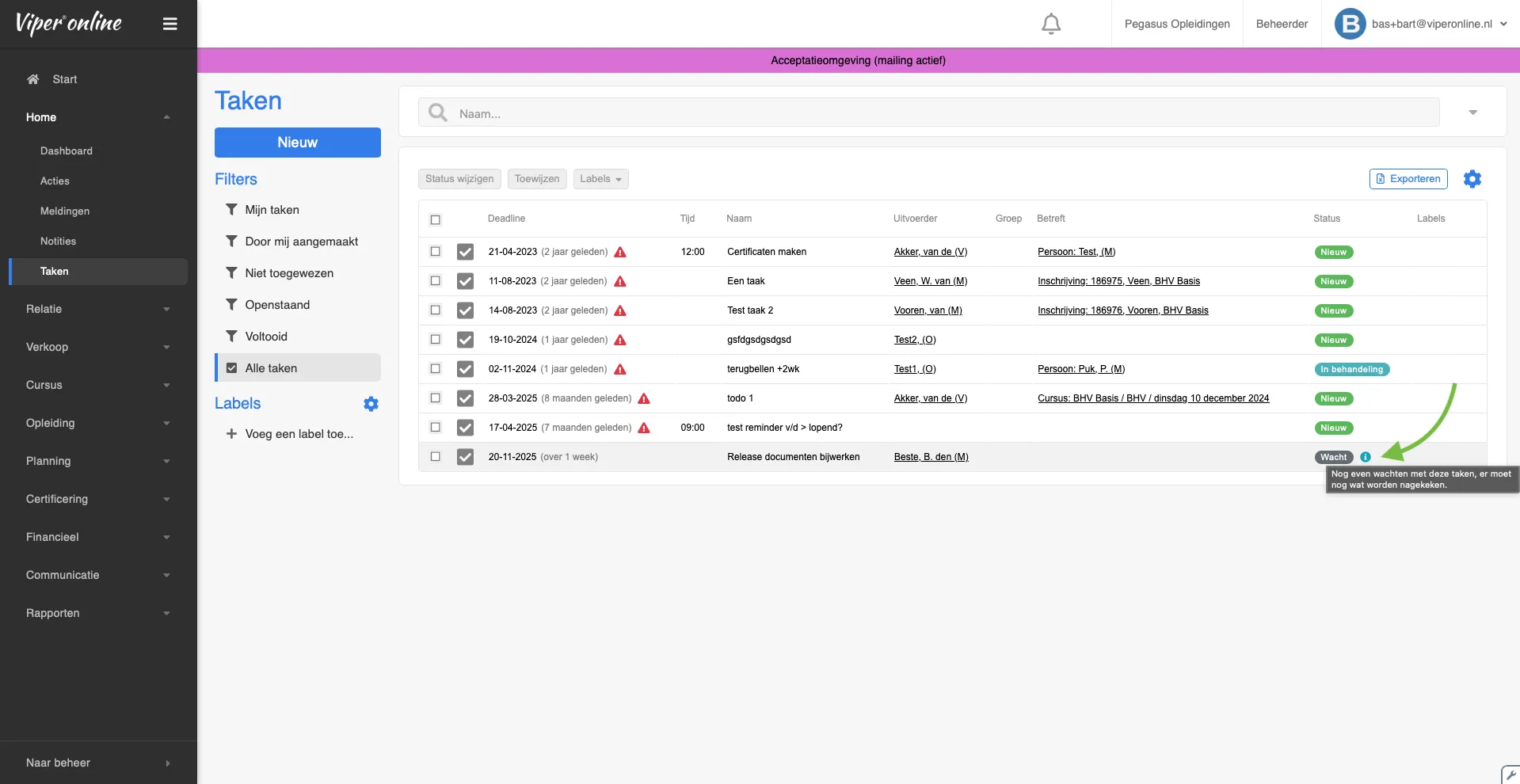Click the wrench icon in bottom corner
This screenshot has height=784, width=1520.
(x=1510, y=774)
